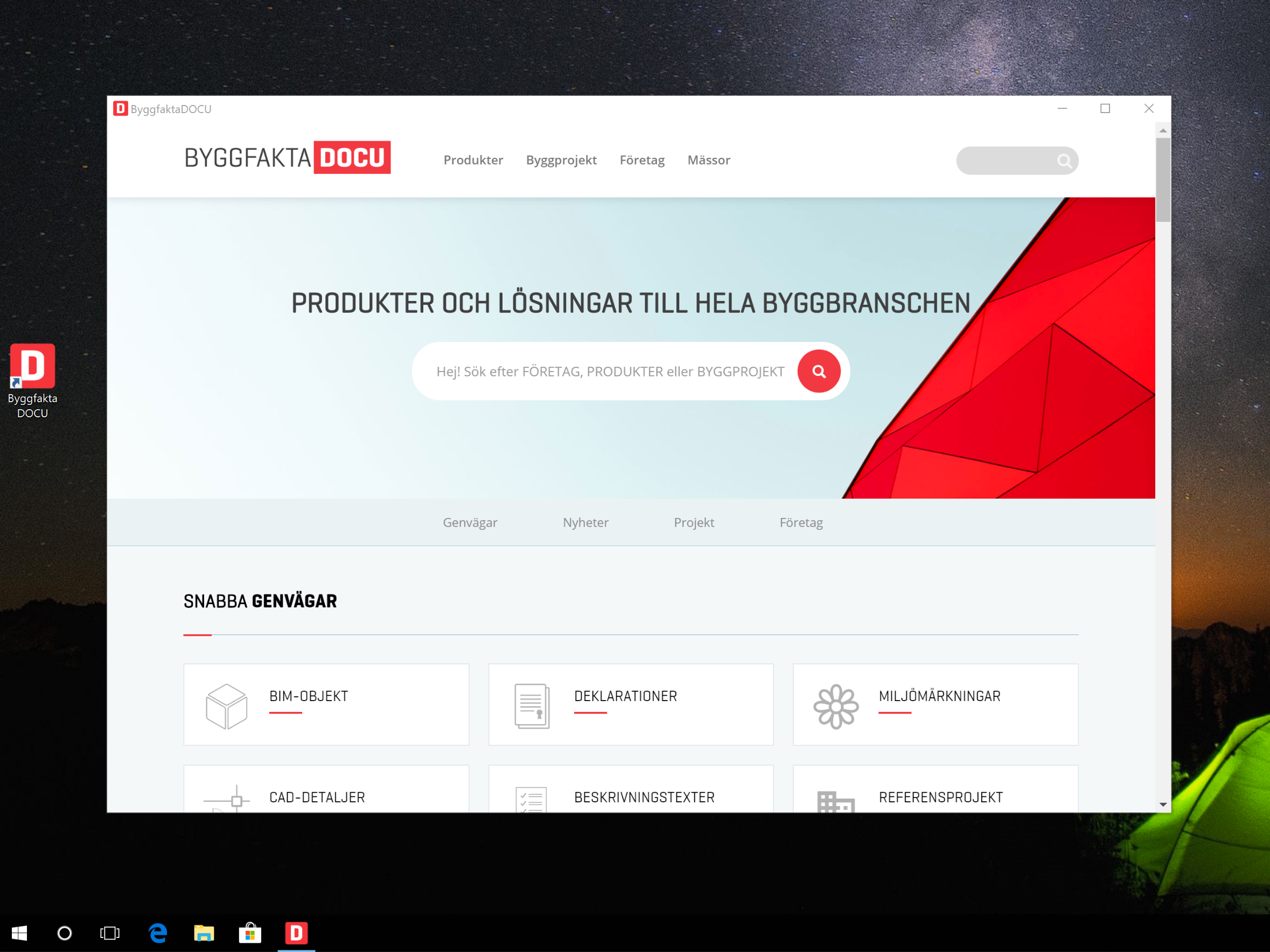The image size is (1270, 952).
Task: Click the scrollbar up arrow
Action: (1163, 130)
